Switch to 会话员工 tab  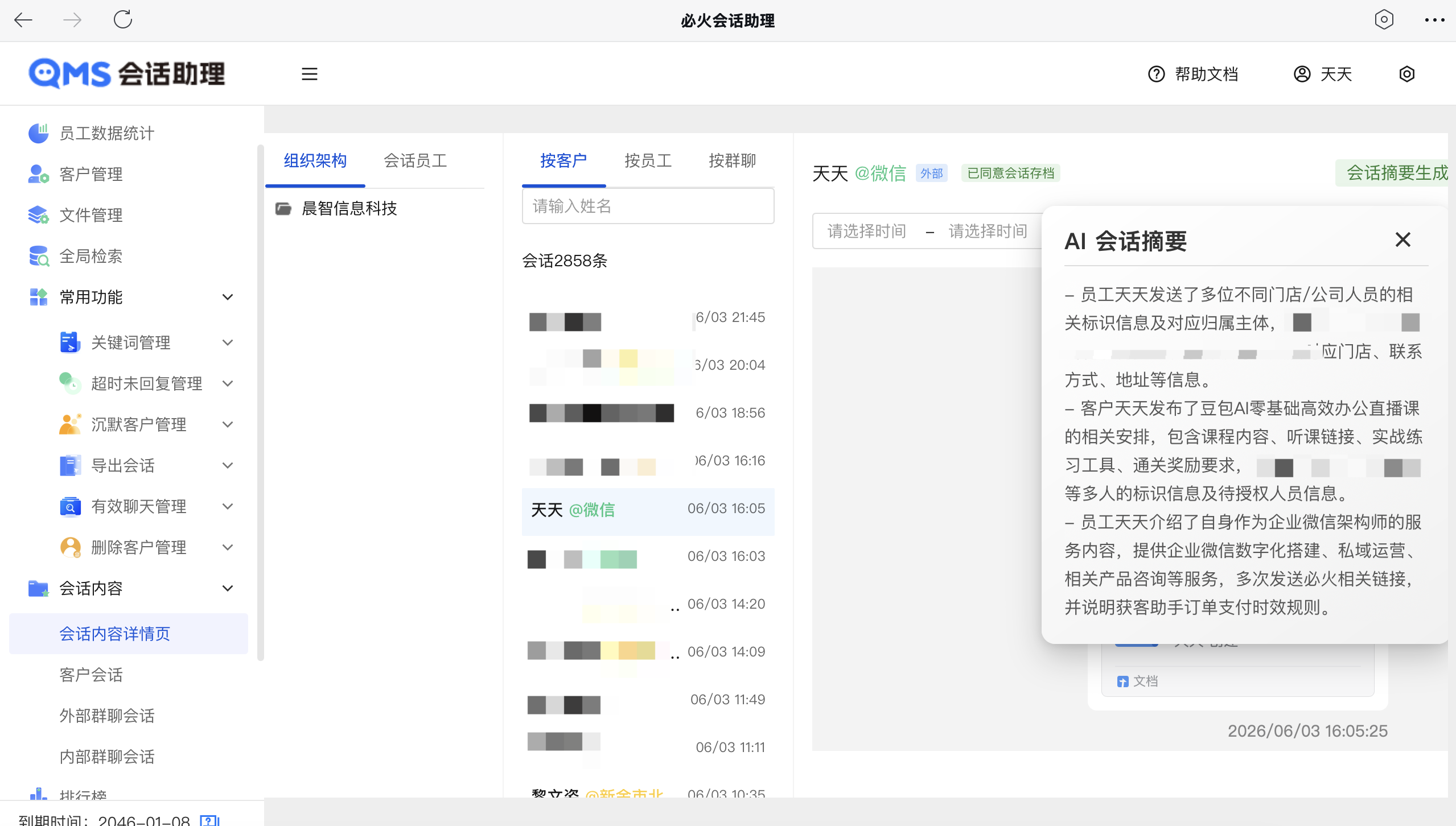pyautogui.click(x=416, y=161)
